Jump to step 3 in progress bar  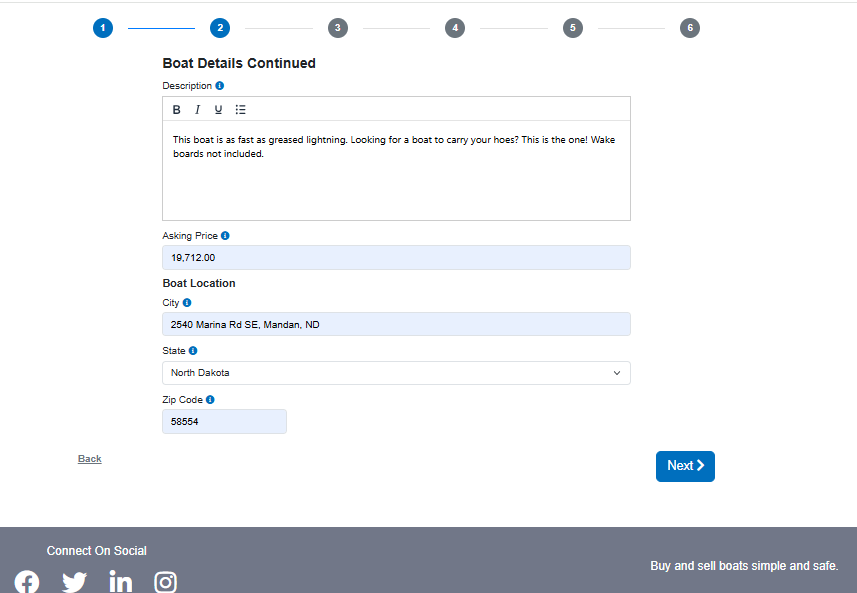tap(338, 28)
